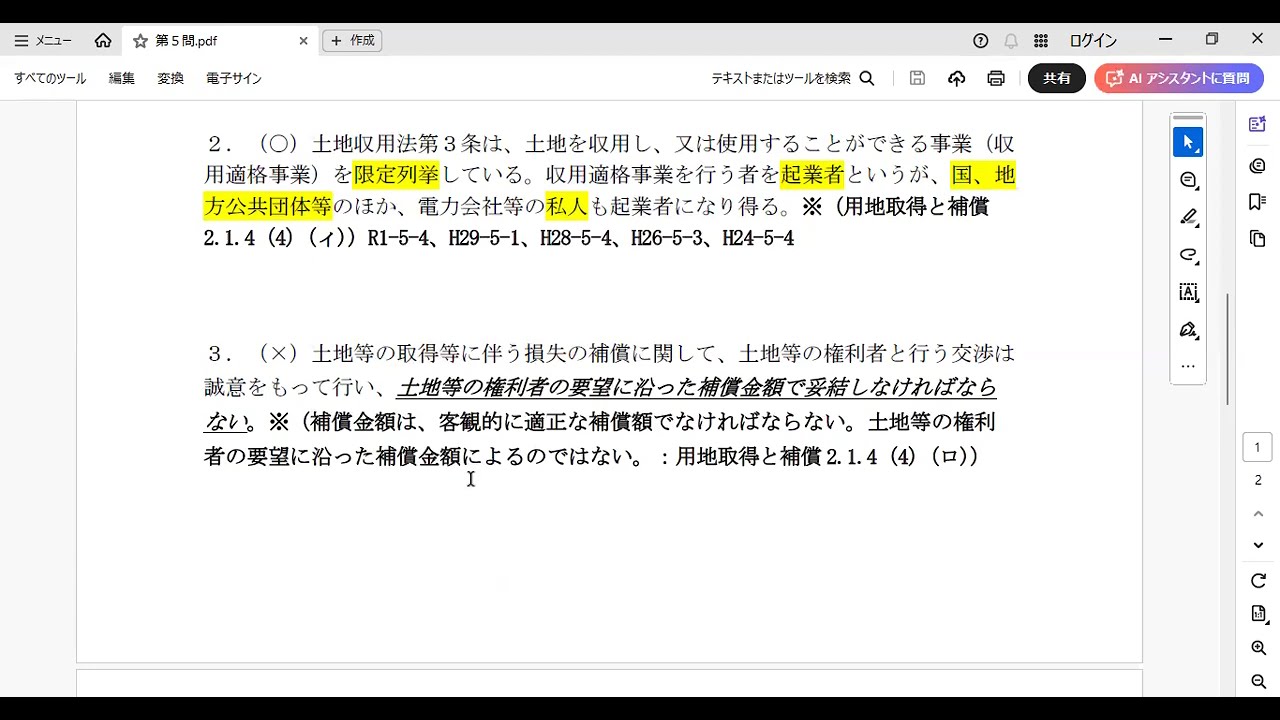Viewport: 1280px width, 720px height.
Task: Ask the AI アシスタントに質問 button
Action: coord(1179,78)
